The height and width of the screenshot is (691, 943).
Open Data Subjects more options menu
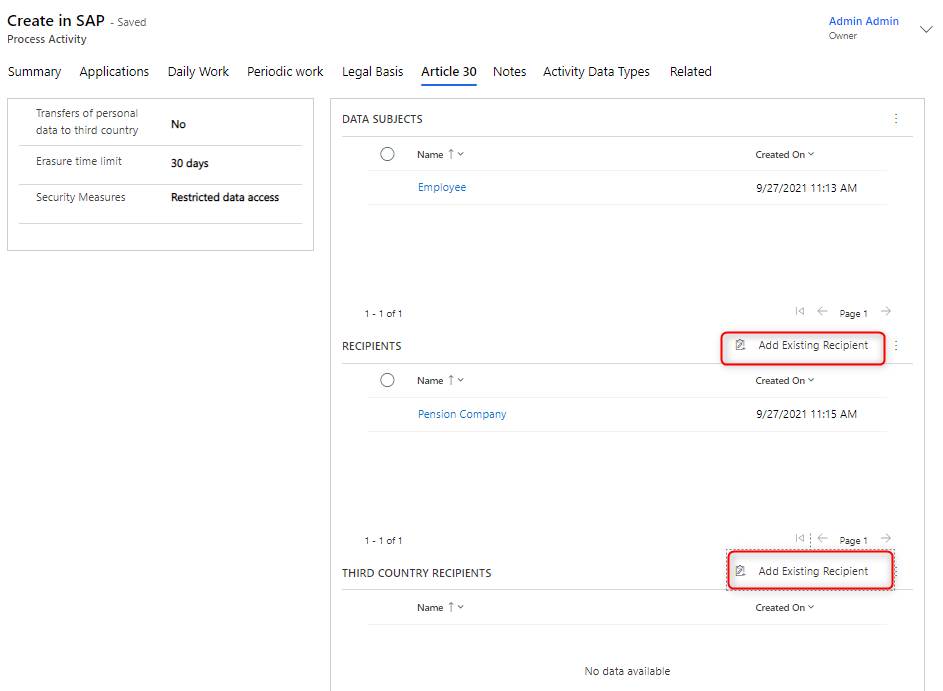(896, 119)
